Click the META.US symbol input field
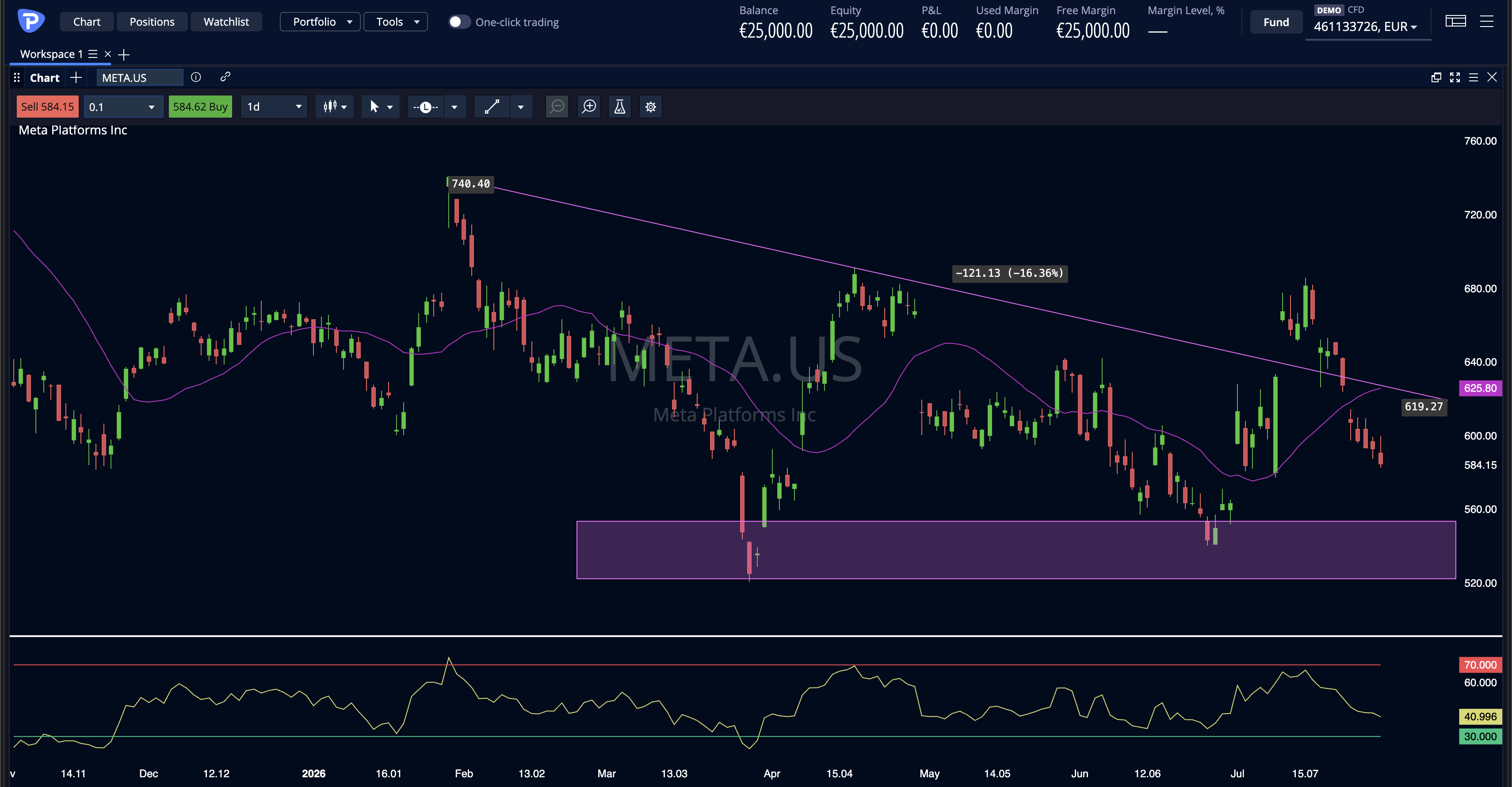The width and height of the screenshot is (1512, 787). [140, 77]
